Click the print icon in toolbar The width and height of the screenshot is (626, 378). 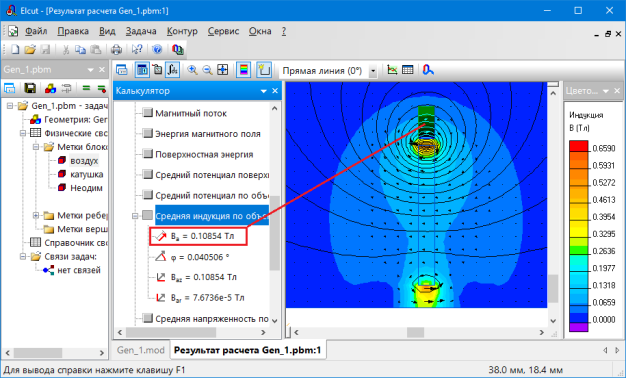pos(116,49)
